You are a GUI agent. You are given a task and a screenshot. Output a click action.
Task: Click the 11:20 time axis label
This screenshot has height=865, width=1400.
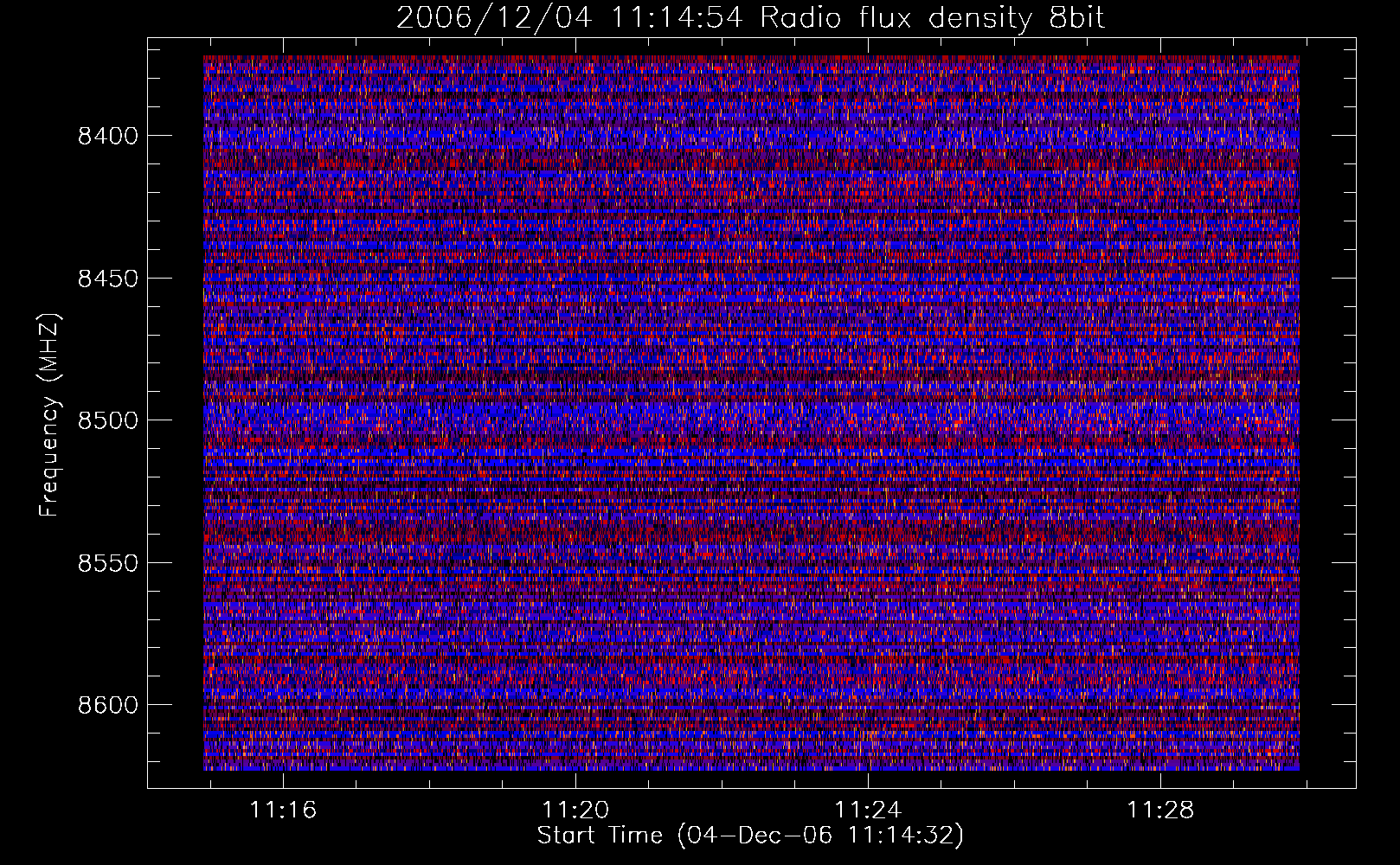[575, 811]
